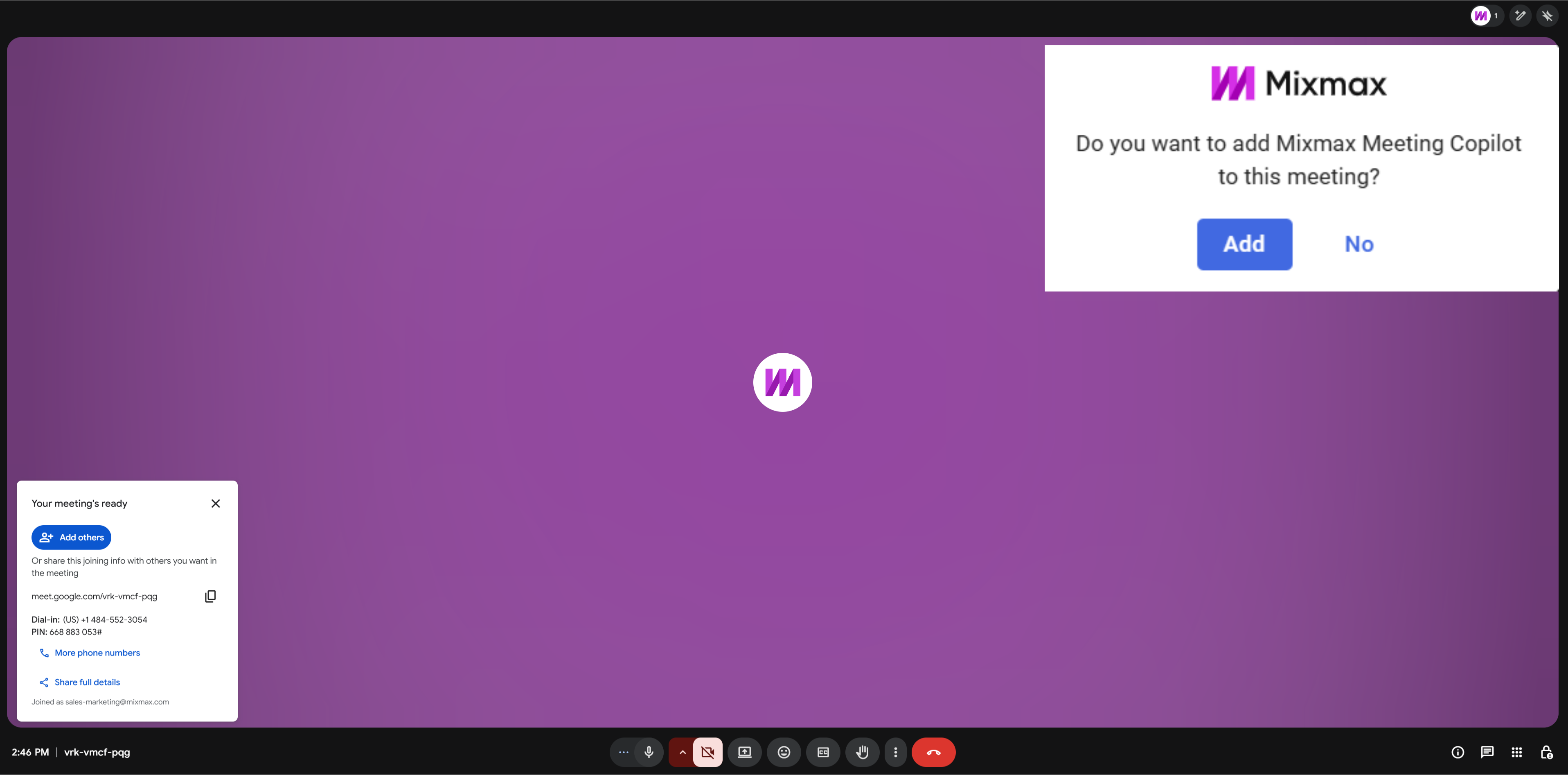The width and height of the screenshot is (1568, 775).
Task: Open the in-call chat panel
Action: click(1487, 752)
